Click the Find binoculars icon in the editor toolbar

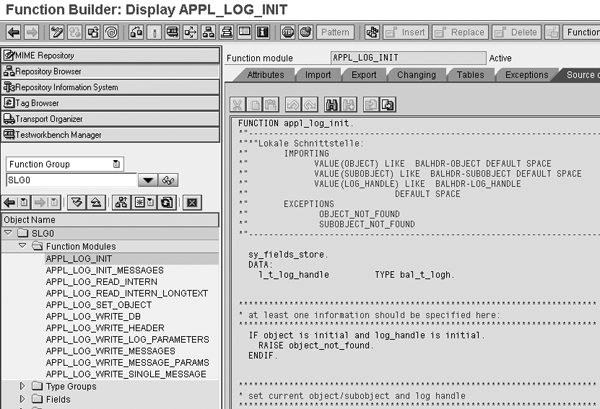click(x=332, y=104)
